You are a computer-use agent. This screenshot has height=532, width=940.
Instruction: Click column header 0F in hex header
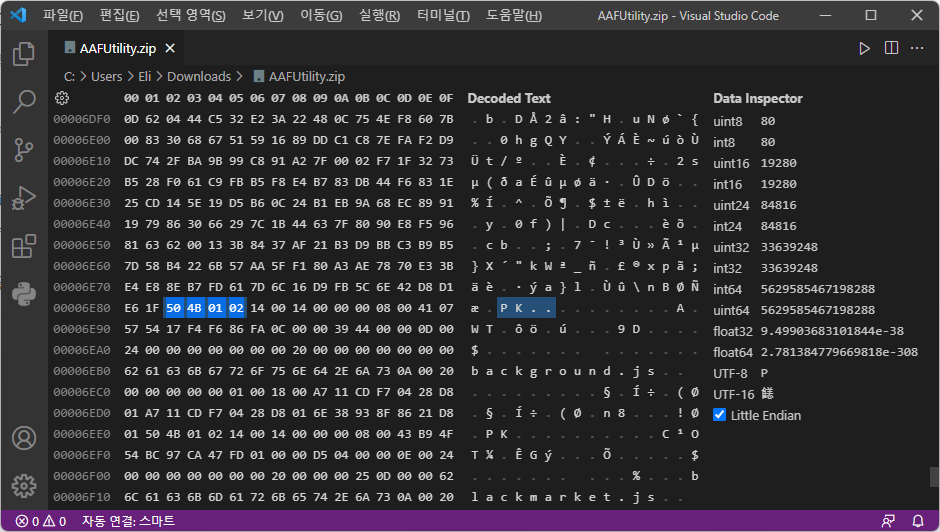point(446,98)
